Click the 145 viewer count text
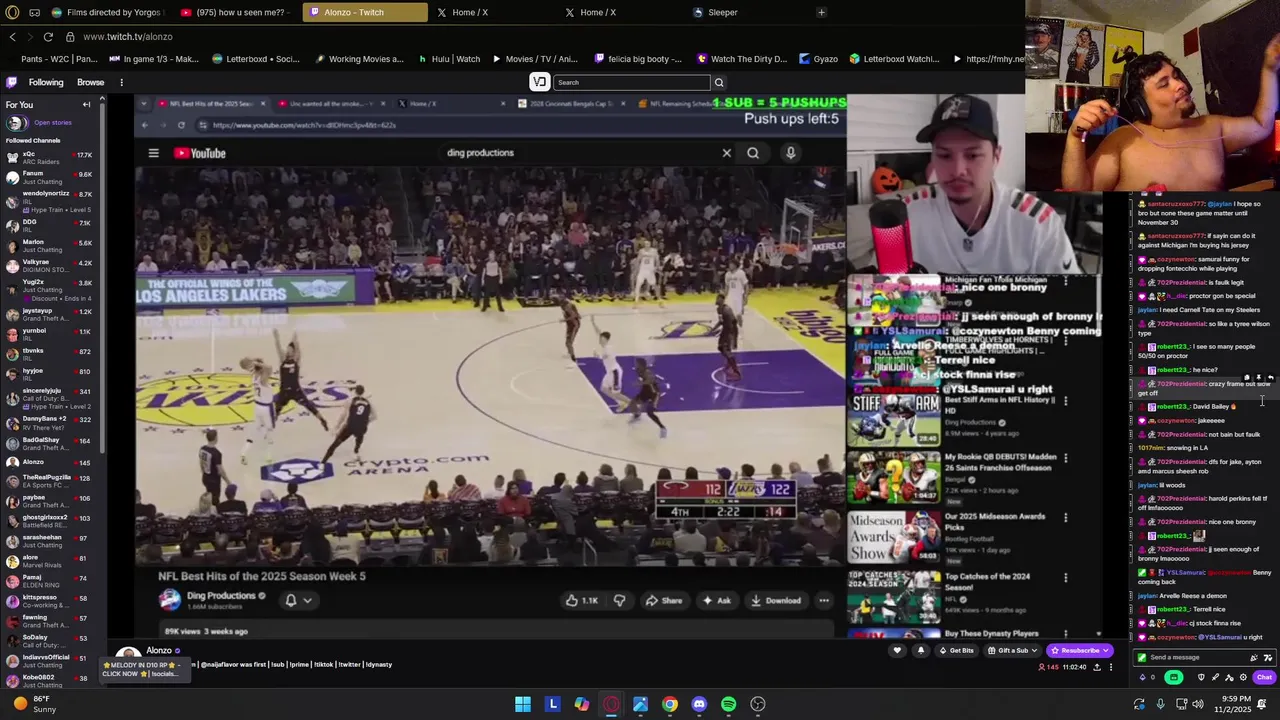 1053,667
